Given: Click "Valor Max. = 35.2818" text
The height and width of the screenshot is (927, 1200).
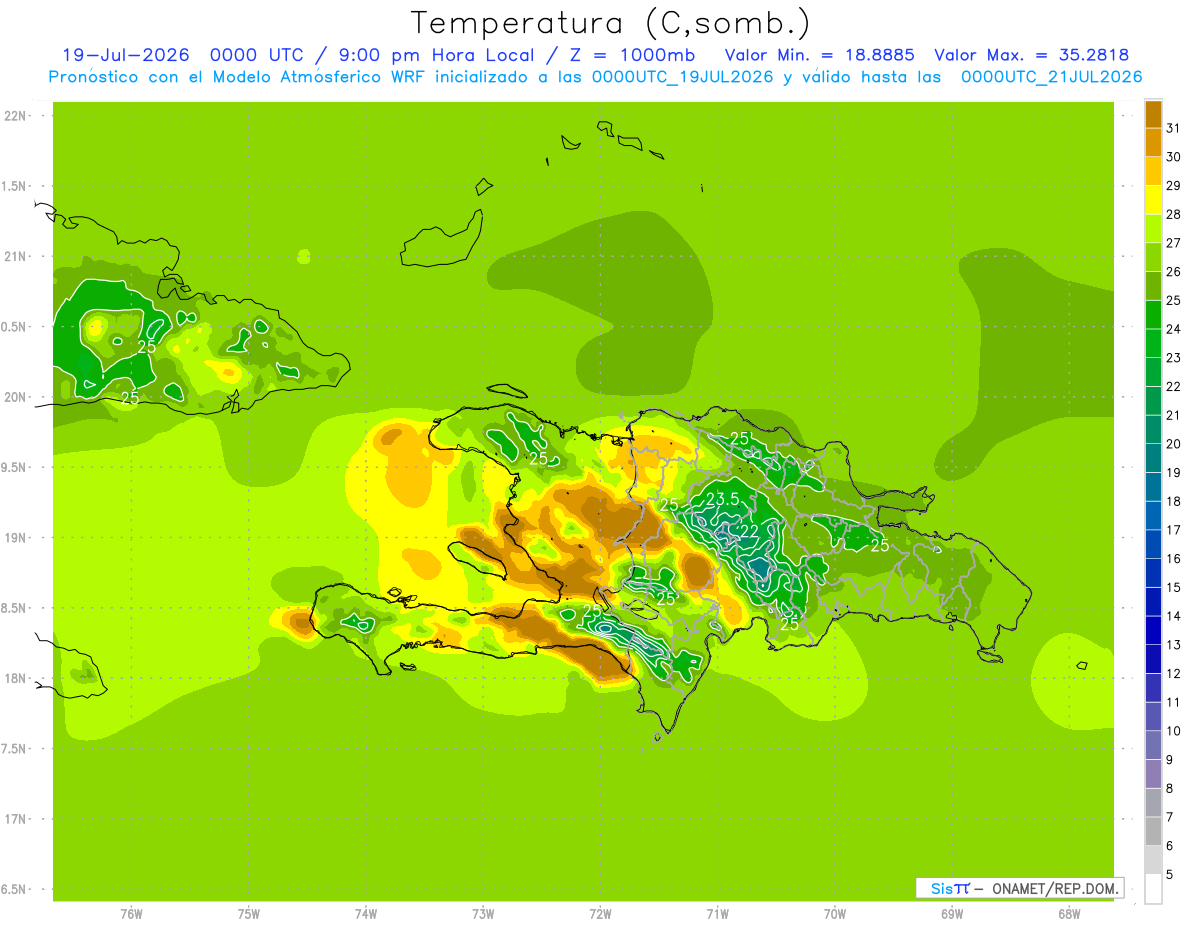Looking at the screenshot, I should [x=1032, y=55].
